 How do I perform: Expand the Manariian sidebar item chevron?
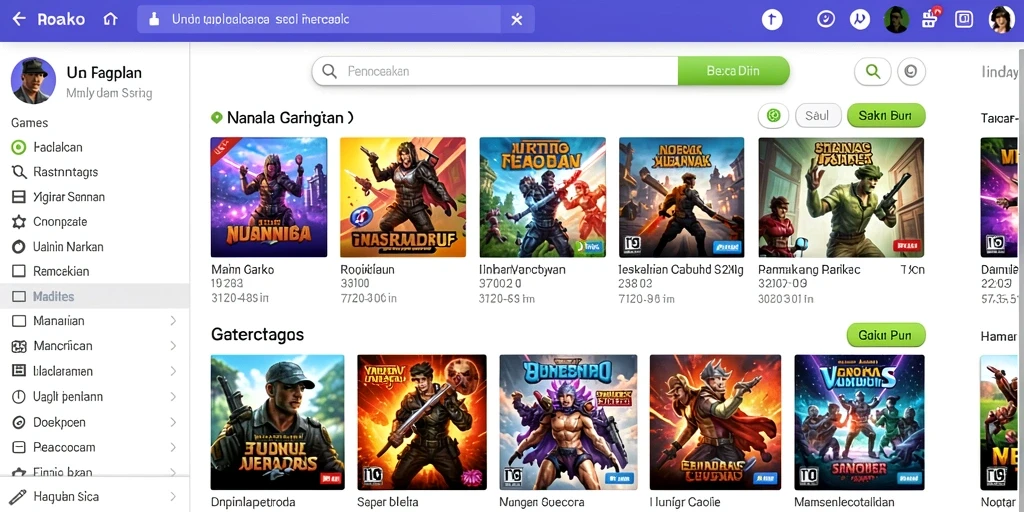[x=173, y=321]
